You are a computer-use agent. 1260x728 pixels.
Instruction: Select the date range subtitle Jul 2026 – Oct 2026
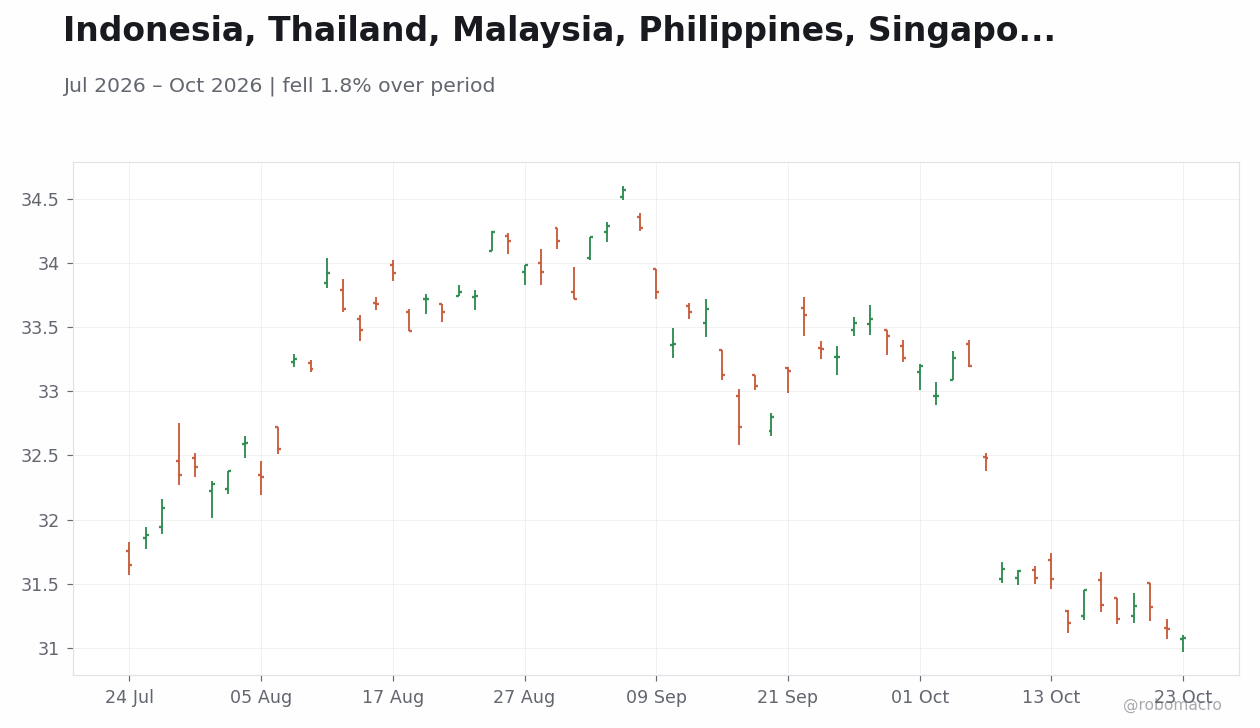click(x=163, y=86)
